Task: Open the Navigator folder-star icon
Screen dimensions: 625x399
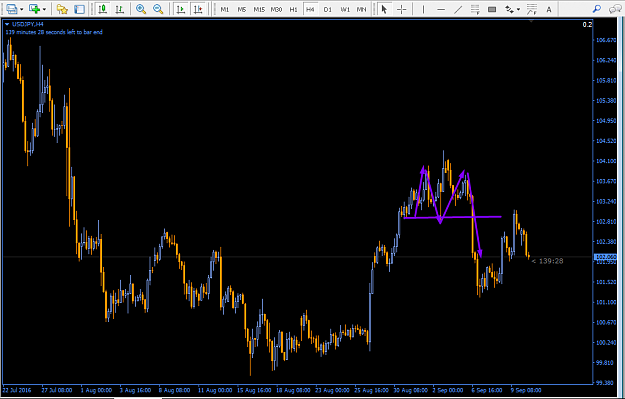Action: pyautogui.click(x=62, y=9)
